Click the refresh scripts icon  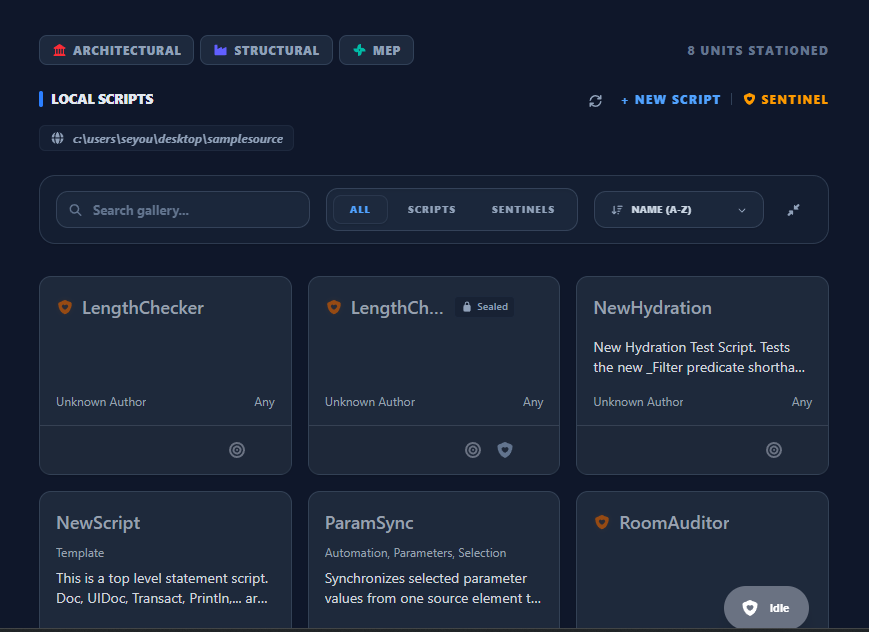tap(595, 100)
